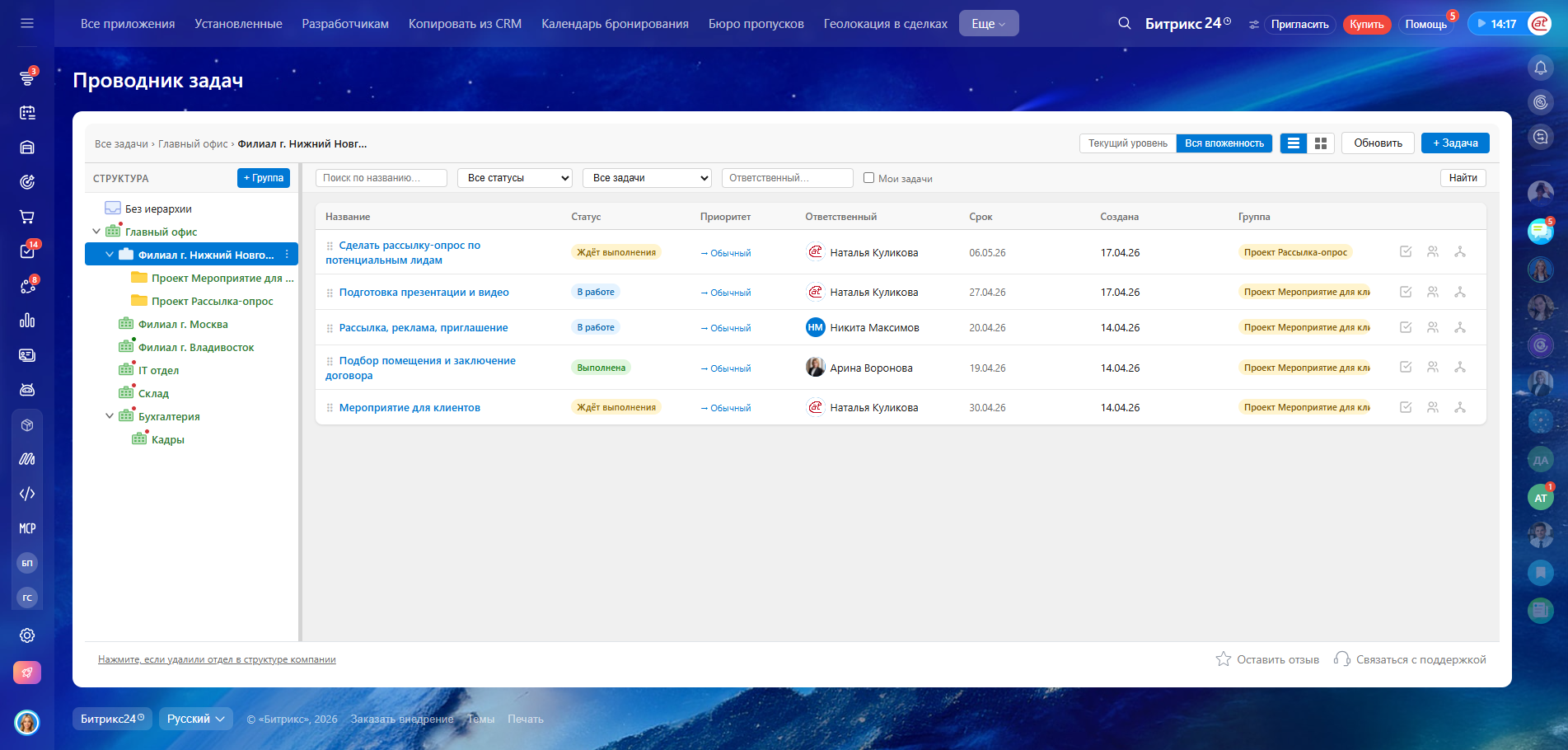Open the Календарь бронирования menu item

pos(615,24)
